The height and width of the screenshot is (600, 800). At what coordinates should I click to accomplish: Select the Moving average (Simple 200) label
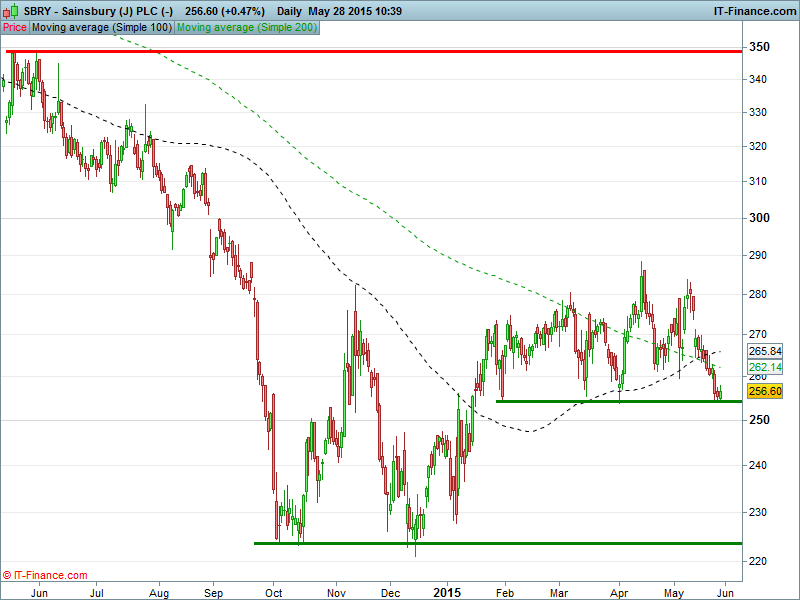246,28
